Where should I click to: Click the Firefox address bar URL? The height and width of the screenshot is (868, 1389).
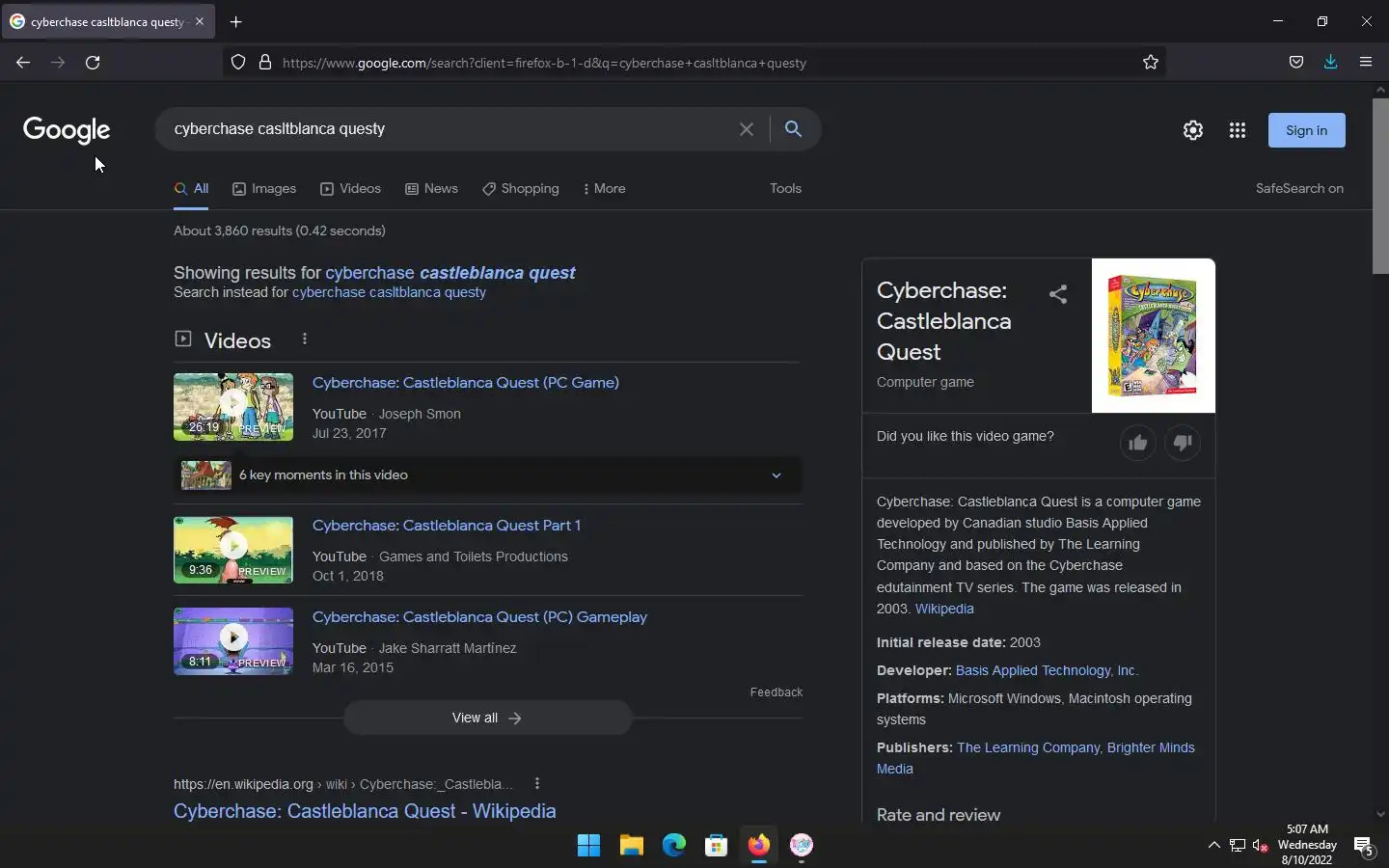(x=544, y=63)
